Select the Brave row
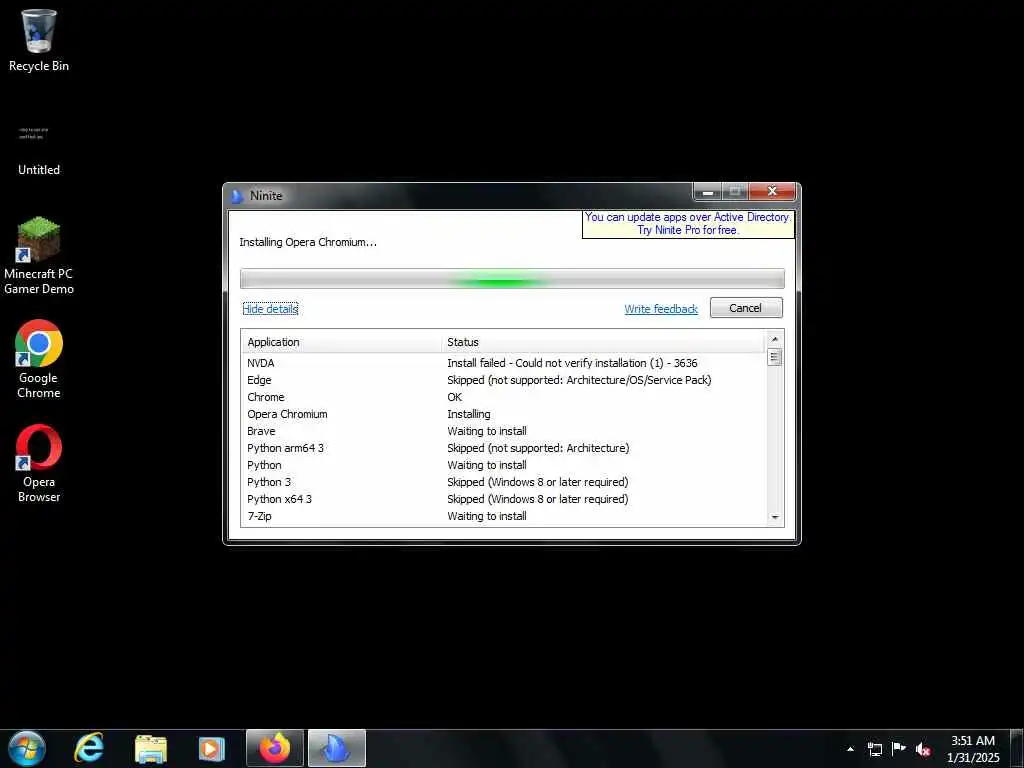Image resolution: width=1024 pixels, height=768 pixels. [x=504, y=431]
